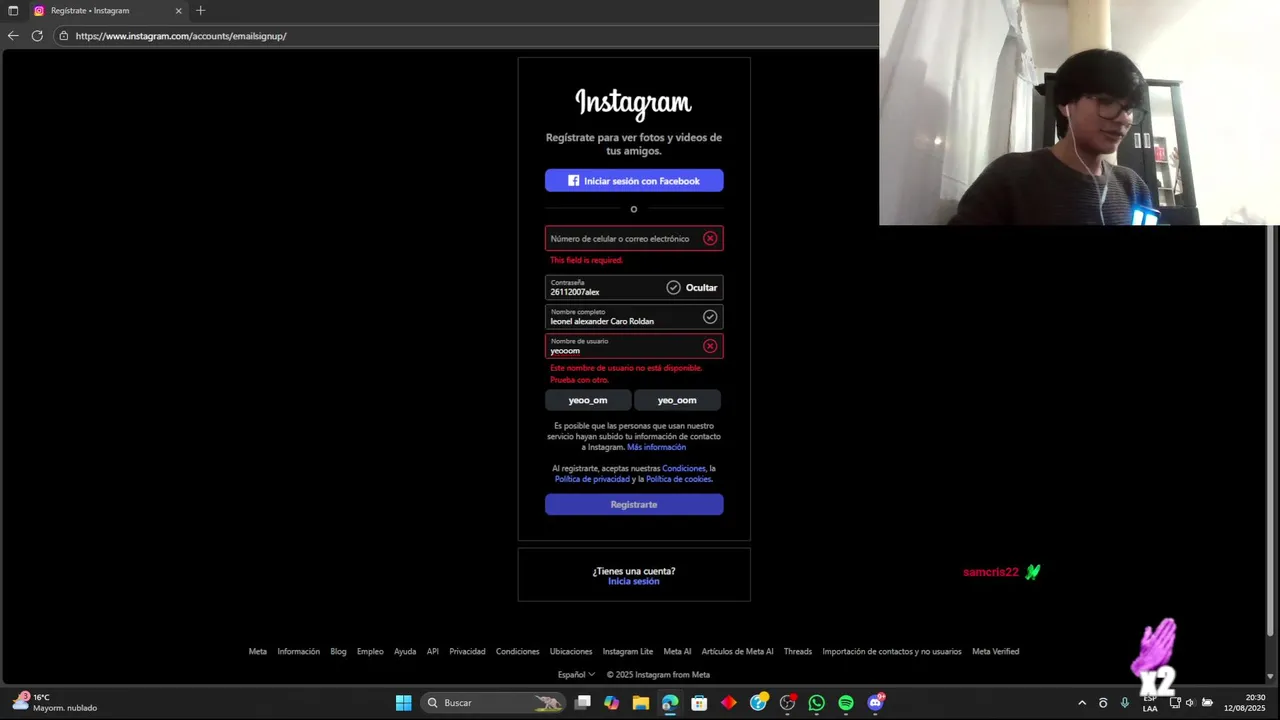
Task: Open the Ayuda footer link
Action: tap(405, 652)
